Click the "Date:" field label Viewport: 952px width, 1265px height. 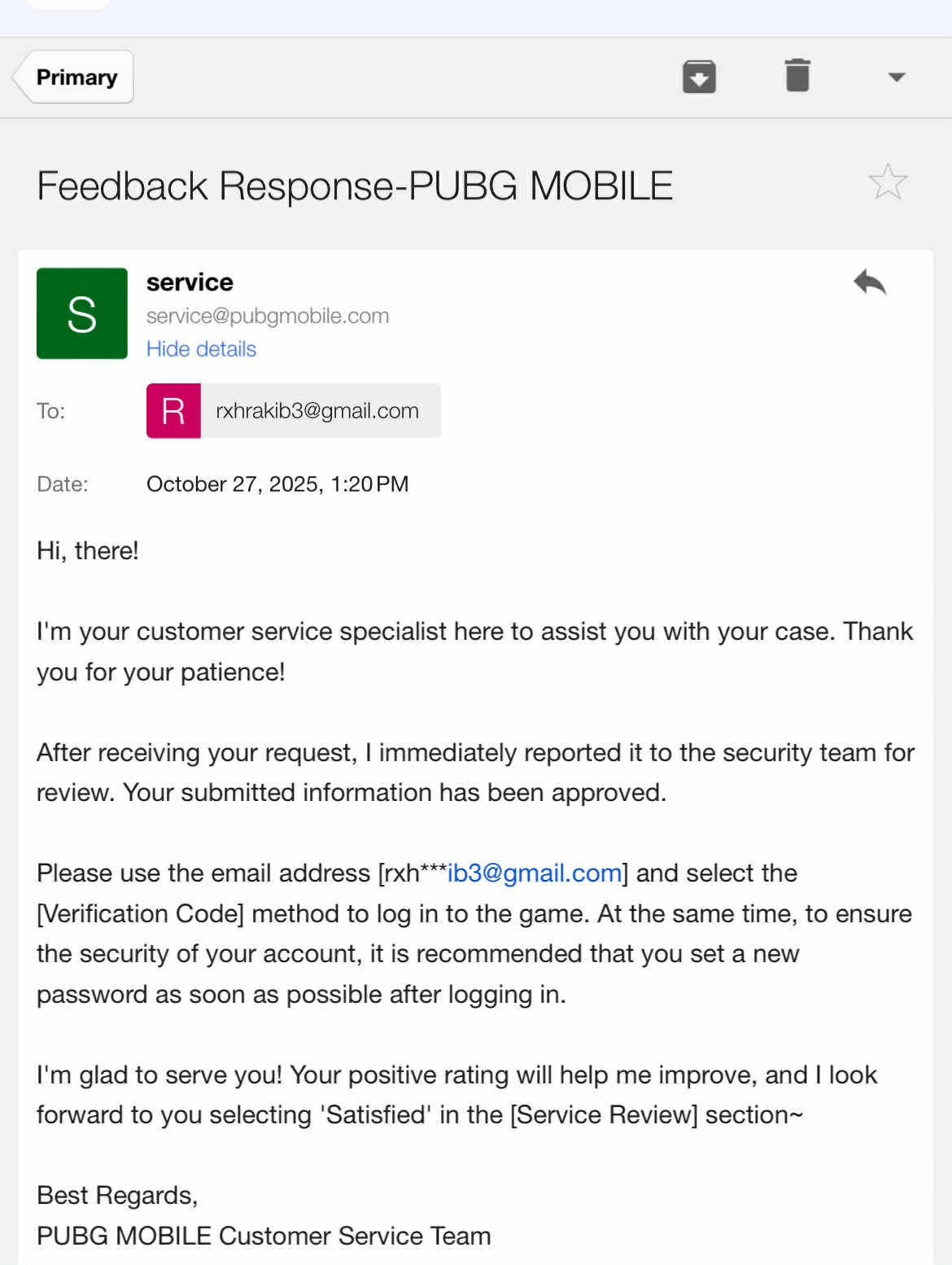coord(62,484)
